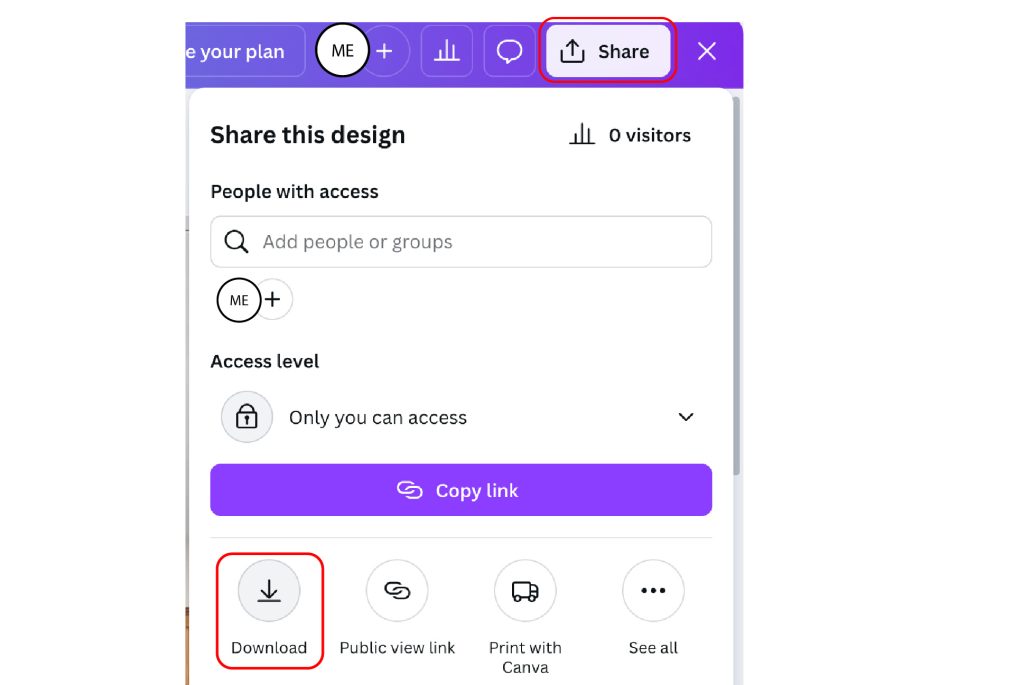
Task: Click the share panel vertical scrollbar
Action: tap(737, 286)
